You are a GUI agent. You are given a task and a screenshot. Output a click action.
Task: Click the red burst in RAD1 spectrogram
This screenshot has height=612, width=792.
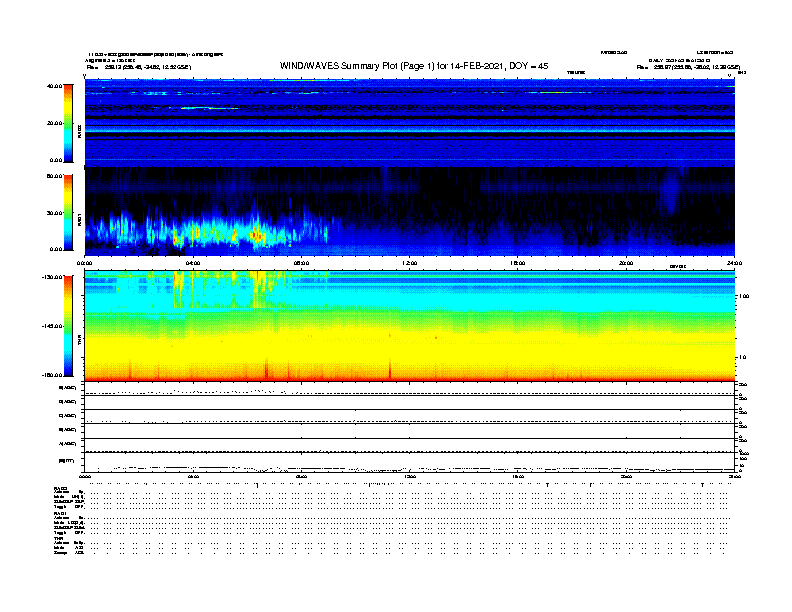[257, 235]
